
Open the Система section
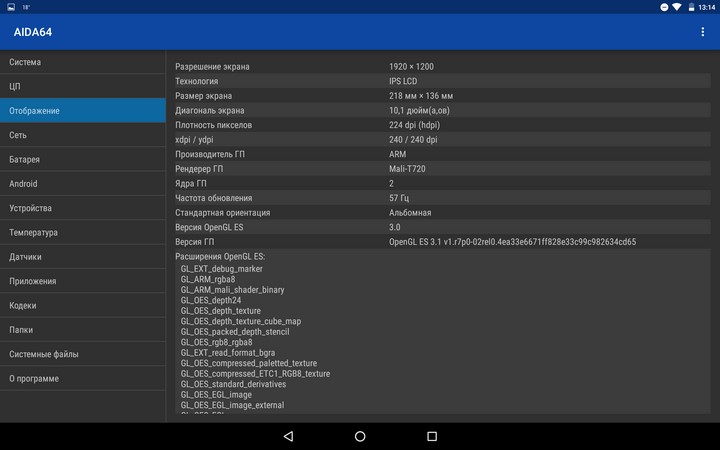pos(83,62)
